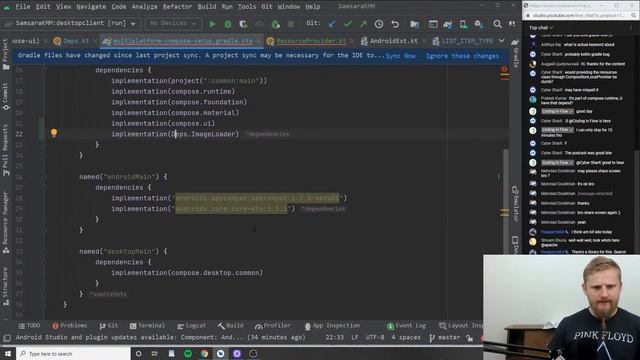This screenshot has height=360, width=640.
Task: Open the Profiler tool window
Action: (273, 326)
